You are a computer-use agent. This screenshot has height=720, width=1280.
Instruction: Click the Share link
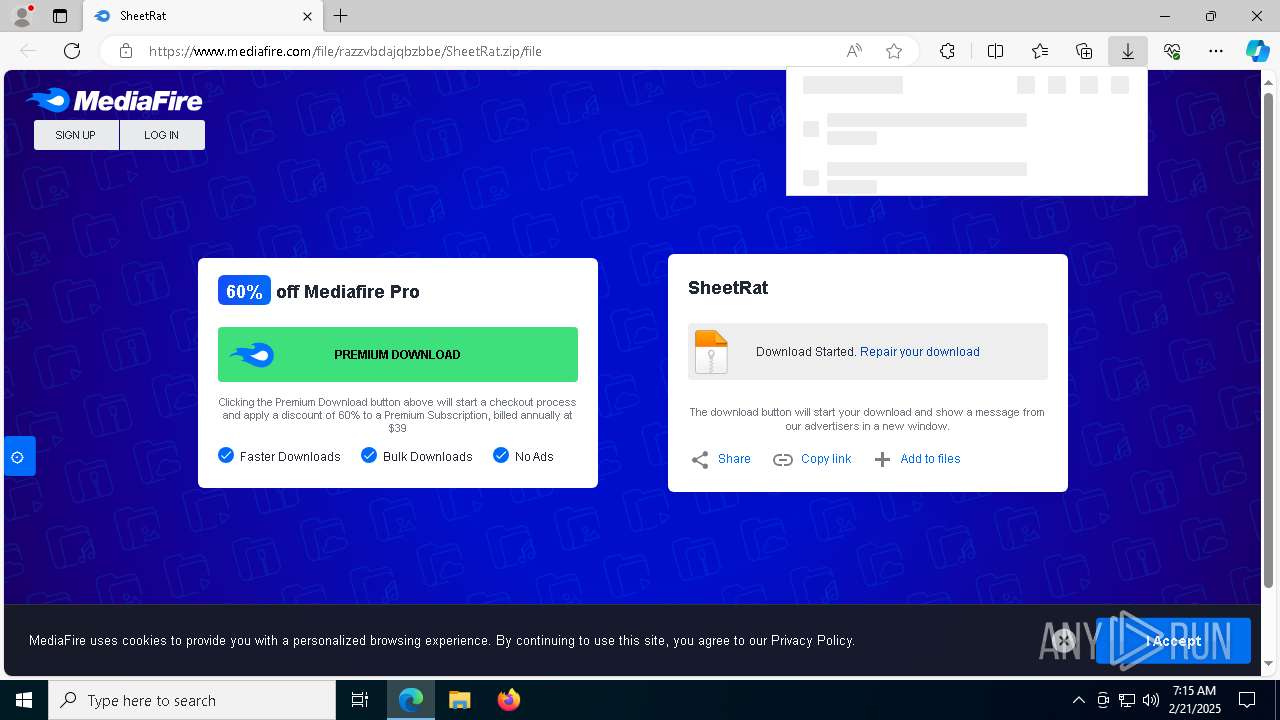721,459
